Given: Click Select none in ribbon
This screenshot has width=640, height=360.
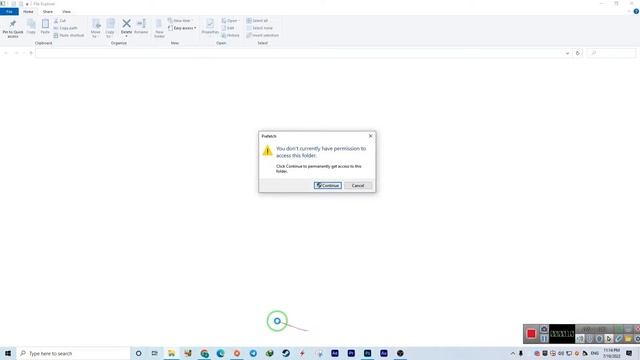Looking at the screenshot, I should click(260, 28).
